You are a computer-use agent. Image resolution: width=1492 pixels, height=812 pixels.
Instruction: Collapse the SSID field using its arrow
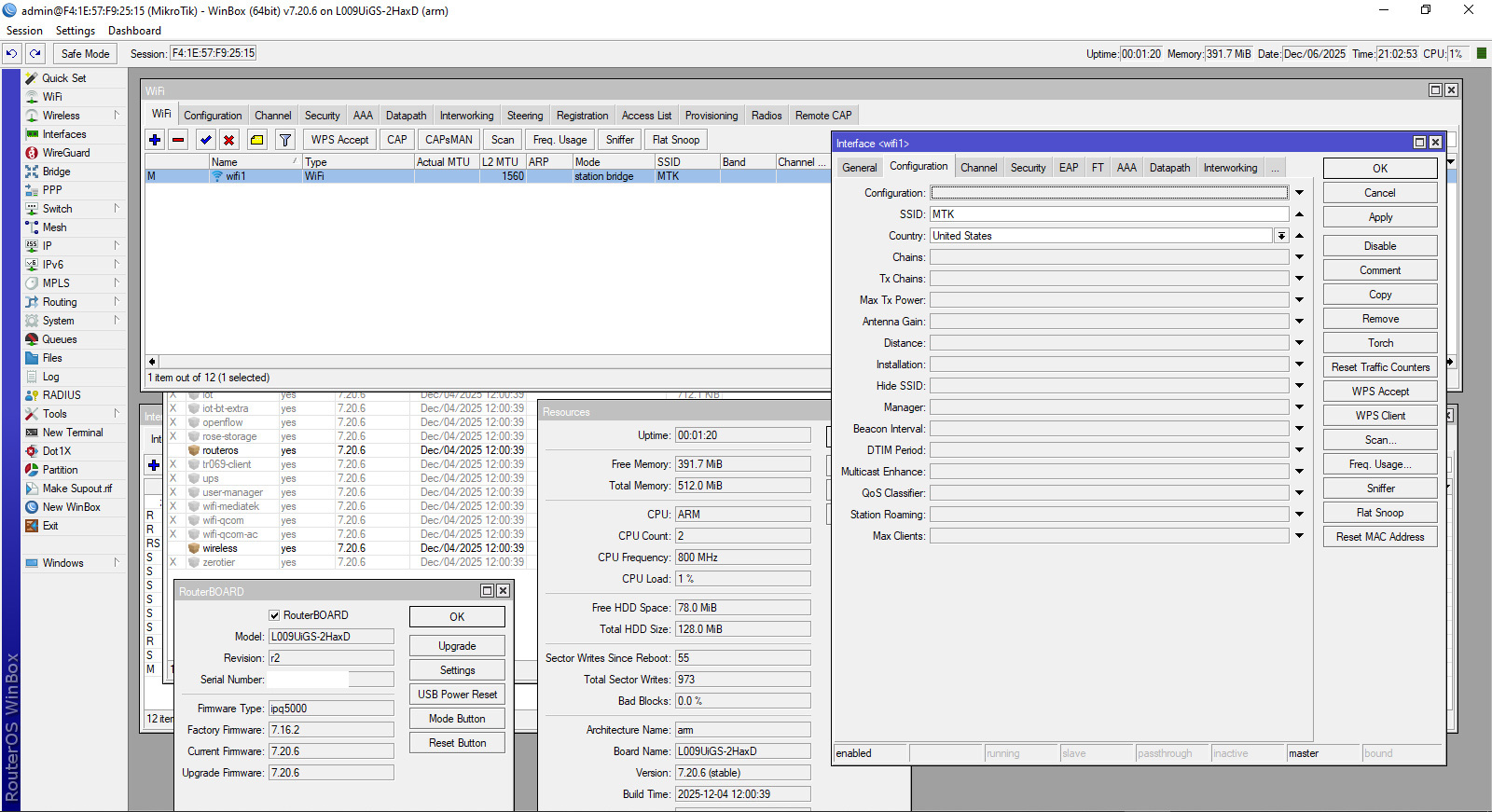(x=1299, y=214)
